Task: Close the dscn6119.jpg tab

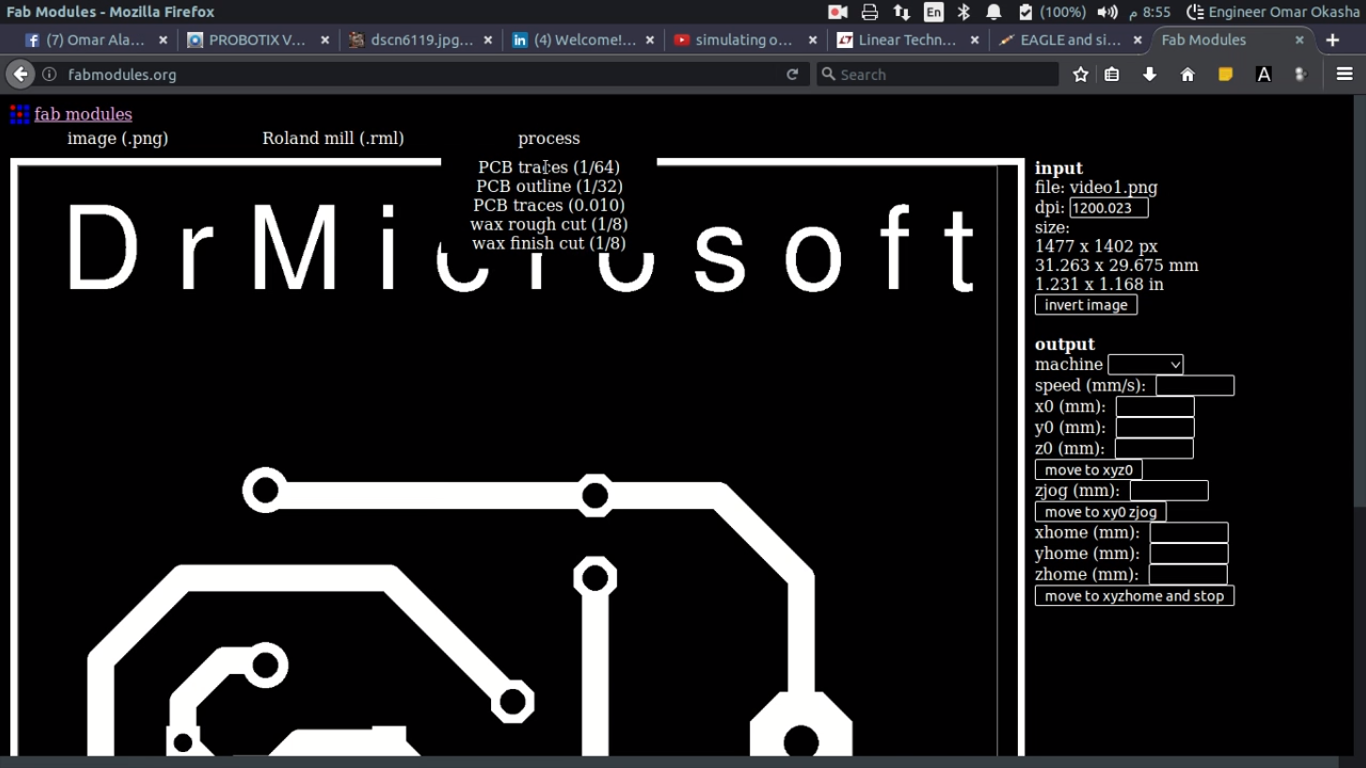Action: click(x=488, y=40)
